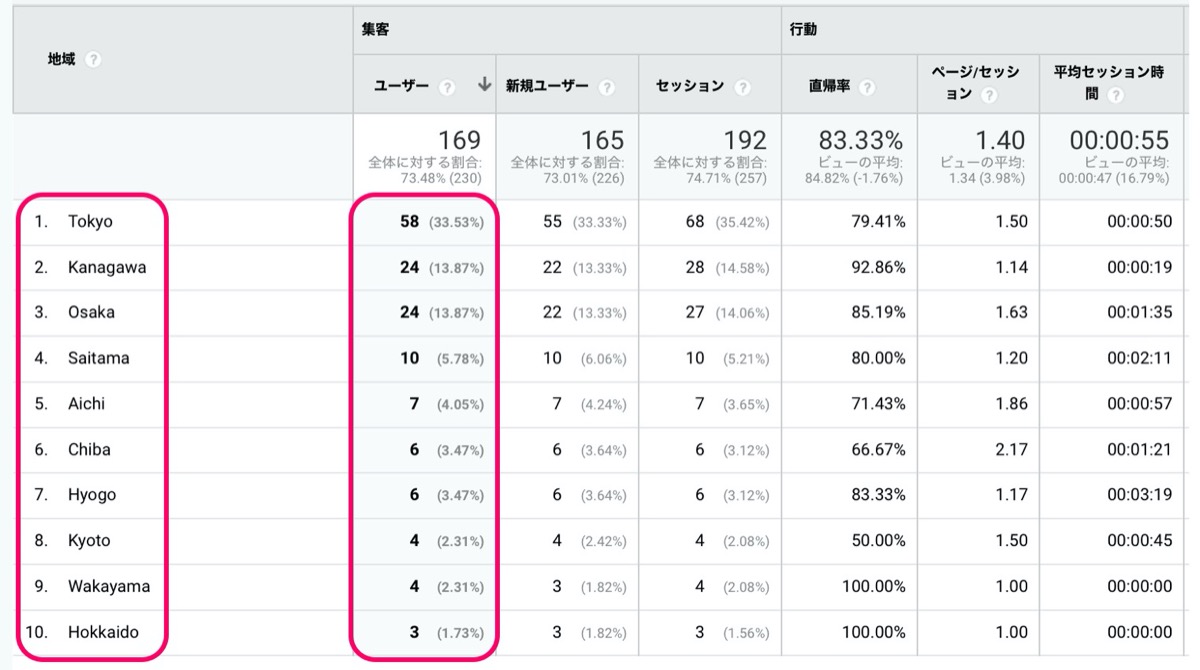Open help icon next to 新規ユーザー header
The image size is (1200, 670).
(606, 87)
